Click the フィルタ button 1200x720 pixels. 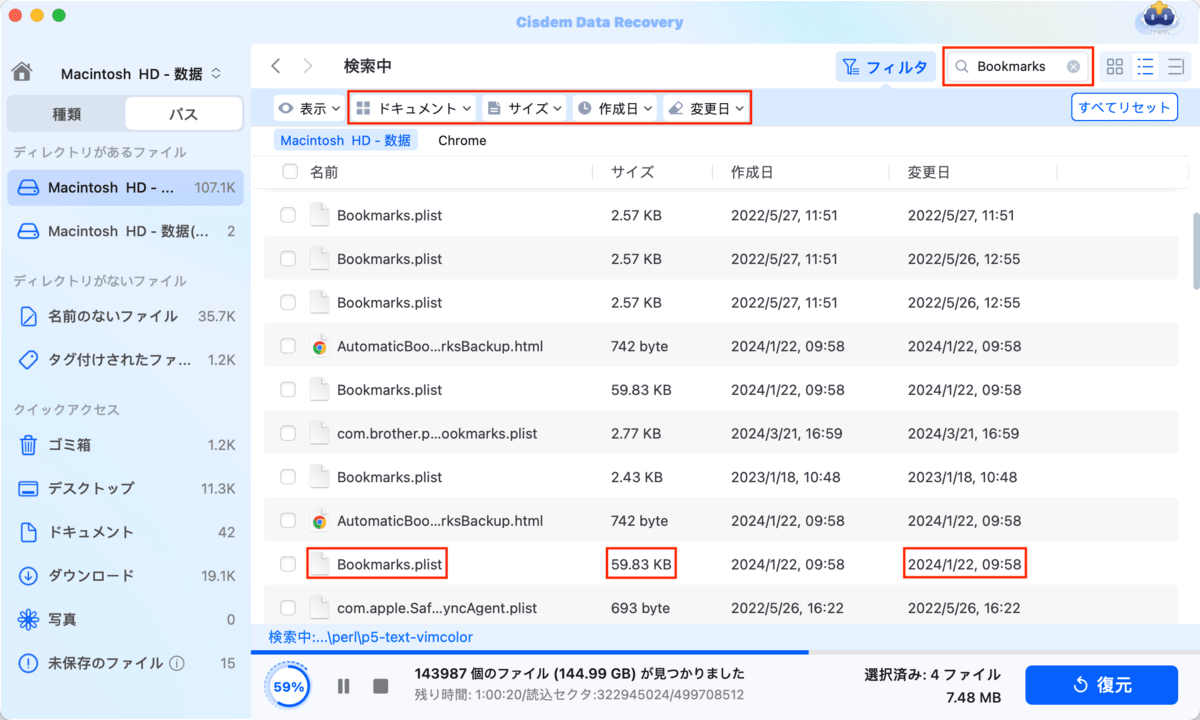coord(885,67)
